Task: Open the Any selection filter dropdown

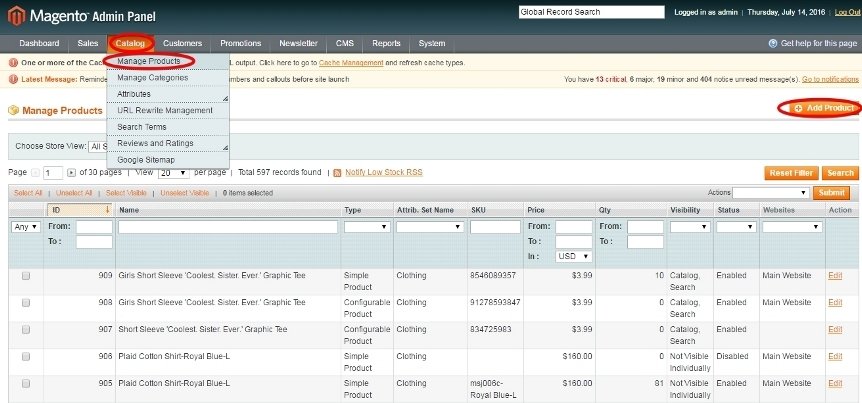Action: point(26,227)
